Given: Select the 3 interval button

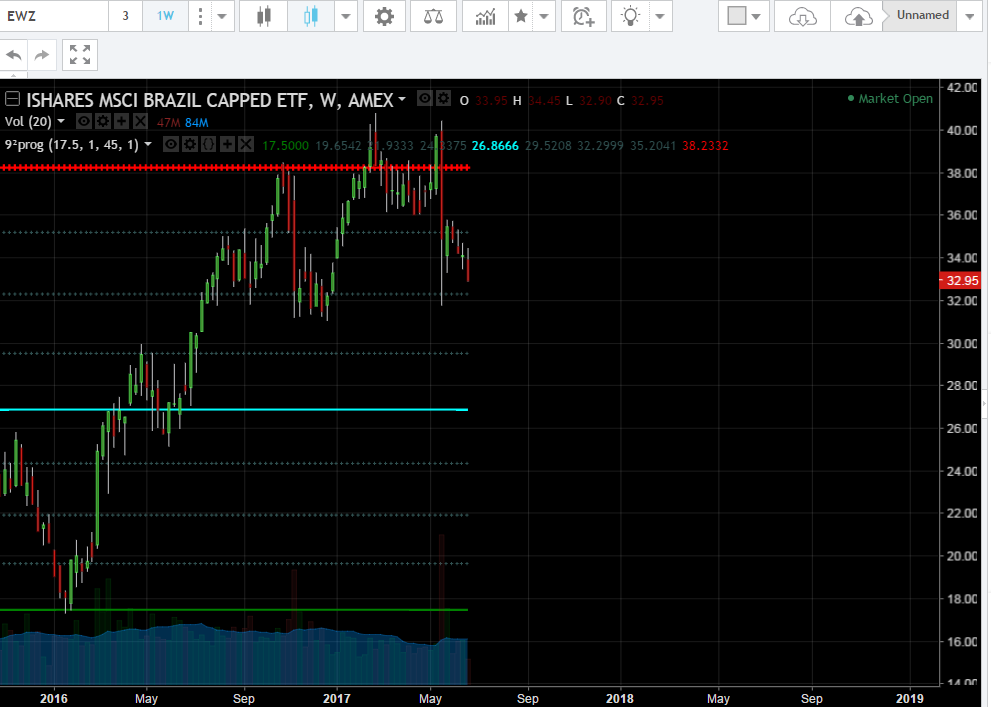Looking at the screenshot, I should point(125,16).
